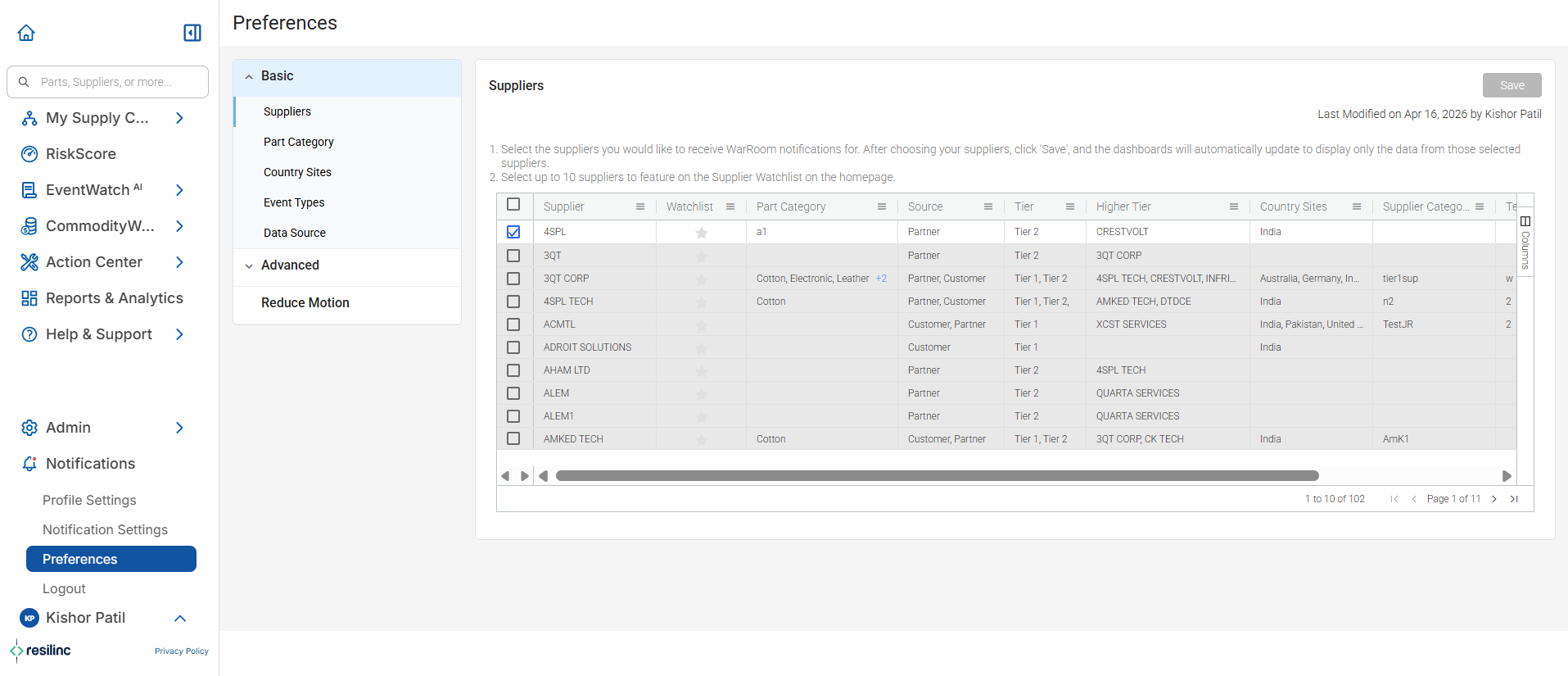This screenshot has width=1568, height=676.
Task: Go to the next page arrow
Action: (1494, 499)
